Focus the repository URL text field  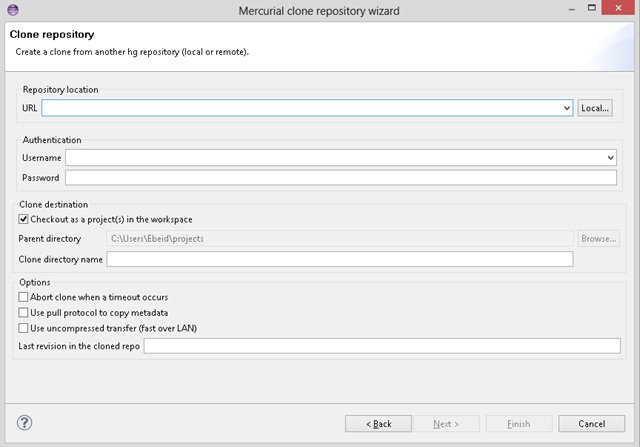coord(300,107)
